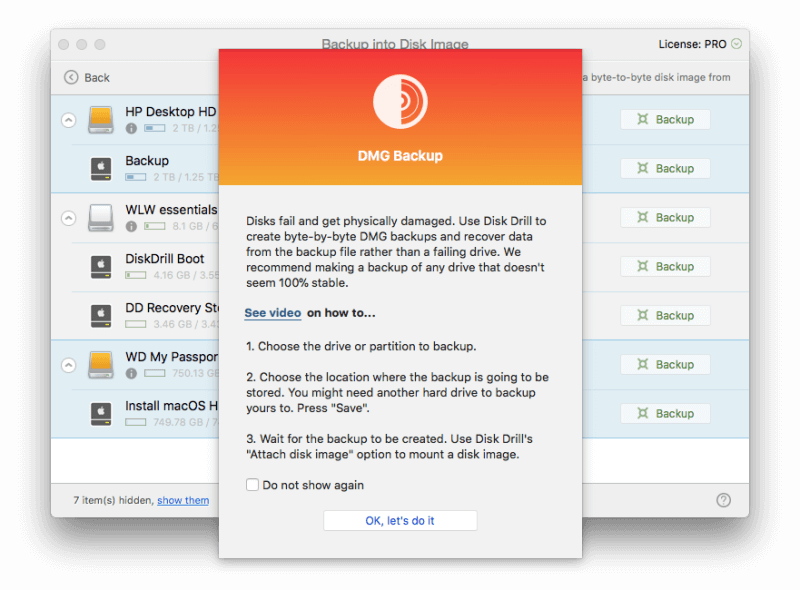Click the DMG Backup dialog title
The image size is (800, 590).
400,156
